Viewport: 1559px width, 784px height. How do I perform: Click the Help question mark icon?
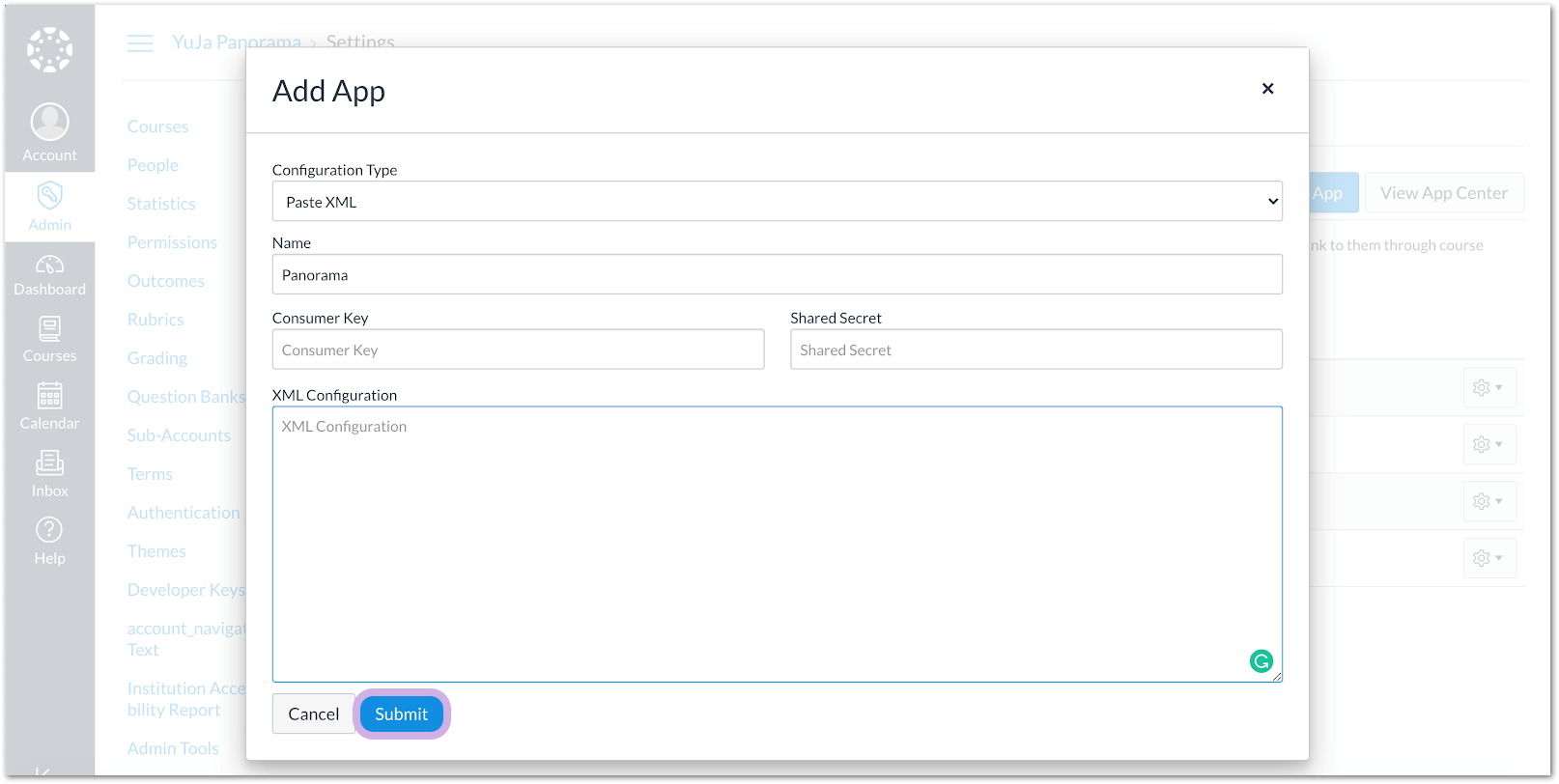pyautogui.click(x=49, y=530)
